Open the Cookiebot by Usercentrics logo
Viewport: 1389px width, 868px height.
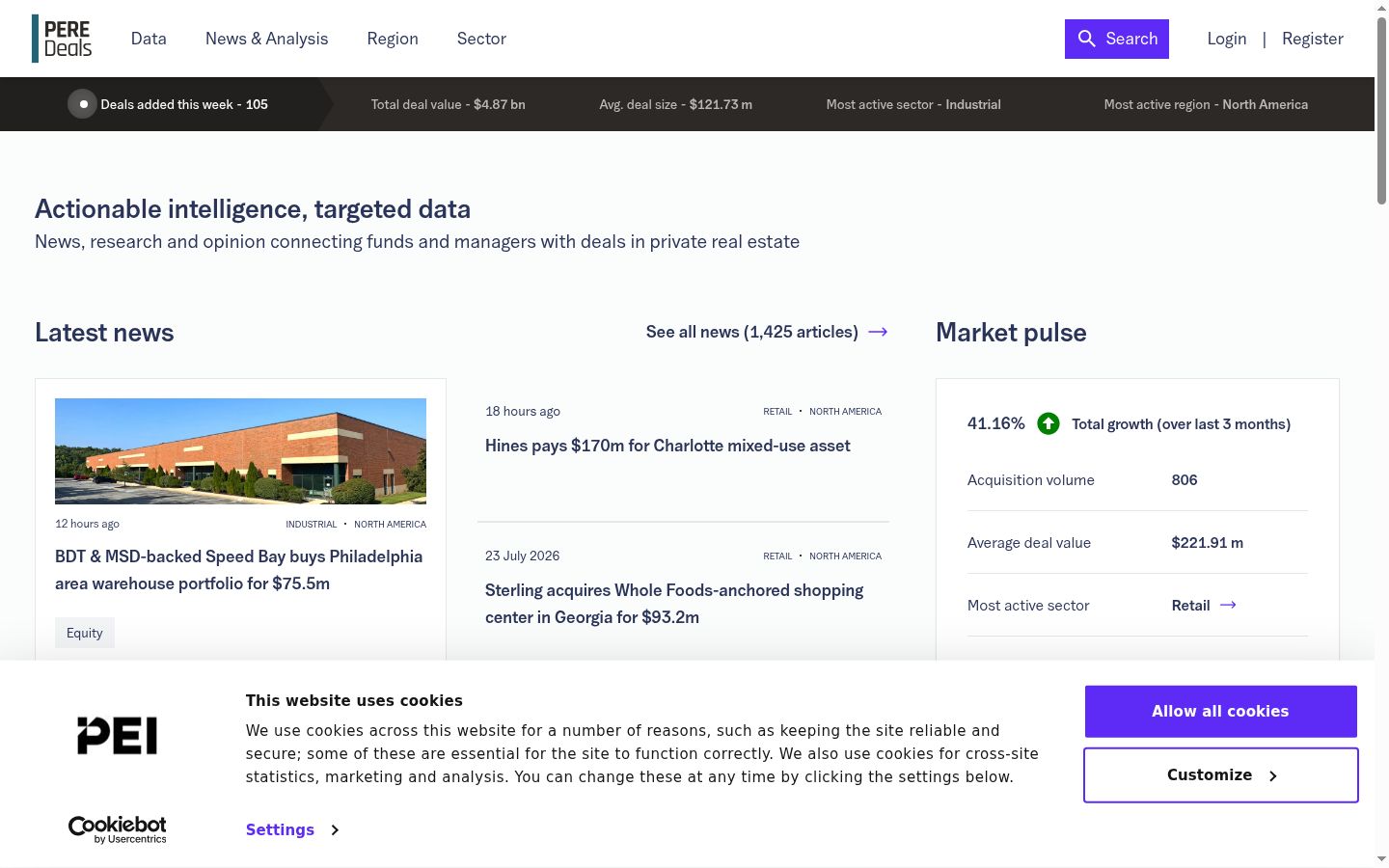118,829
